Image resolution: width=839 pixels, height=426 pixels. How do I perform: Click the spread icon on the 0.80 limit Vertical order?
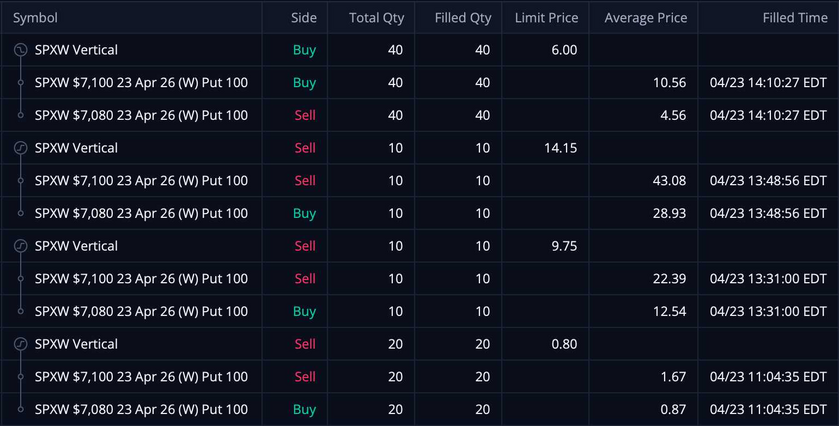click(x=20, y=344)
